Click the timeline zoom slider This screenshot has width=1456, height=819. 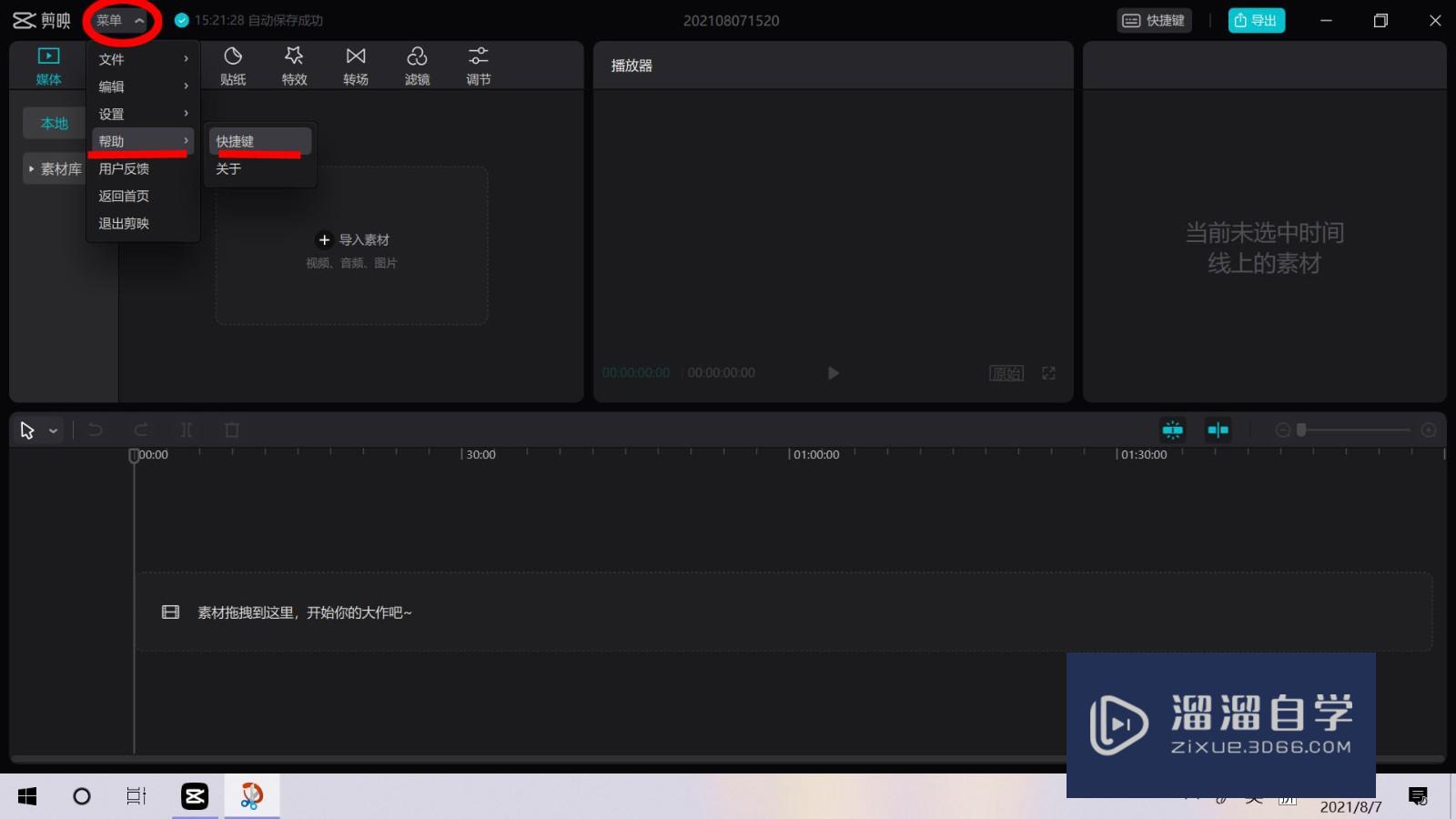pos(1355,430)
